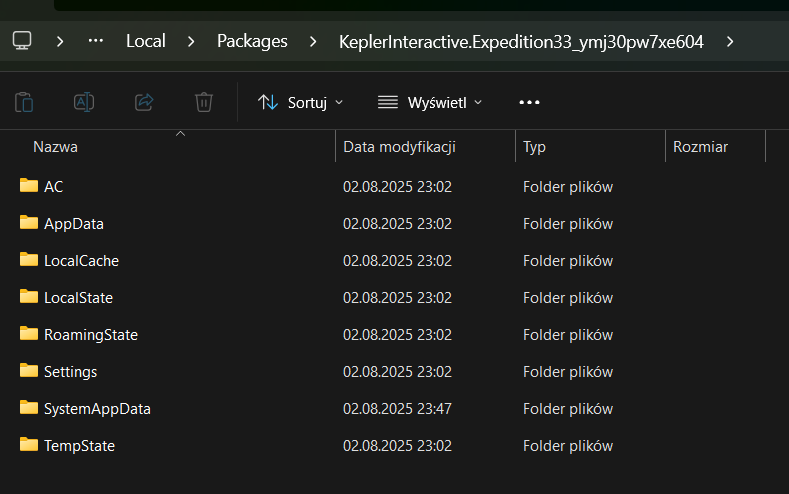The height and width of the screenshot is (494, 789).
Task: Click the 23:47 modified date of SystemAppData
Action: coord(397,408)
